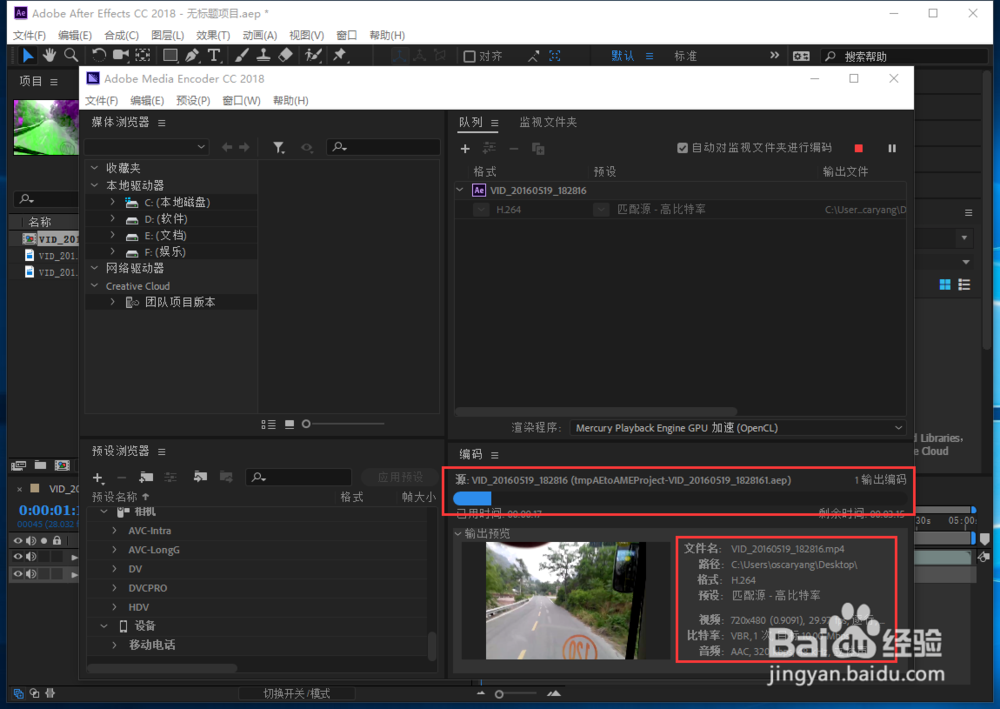The width and height of the screenshot is (1000, 709).
Task: Open the 文件(F) menu in Media Encoder
Action: pyautogui.click(x=100, y=100)
